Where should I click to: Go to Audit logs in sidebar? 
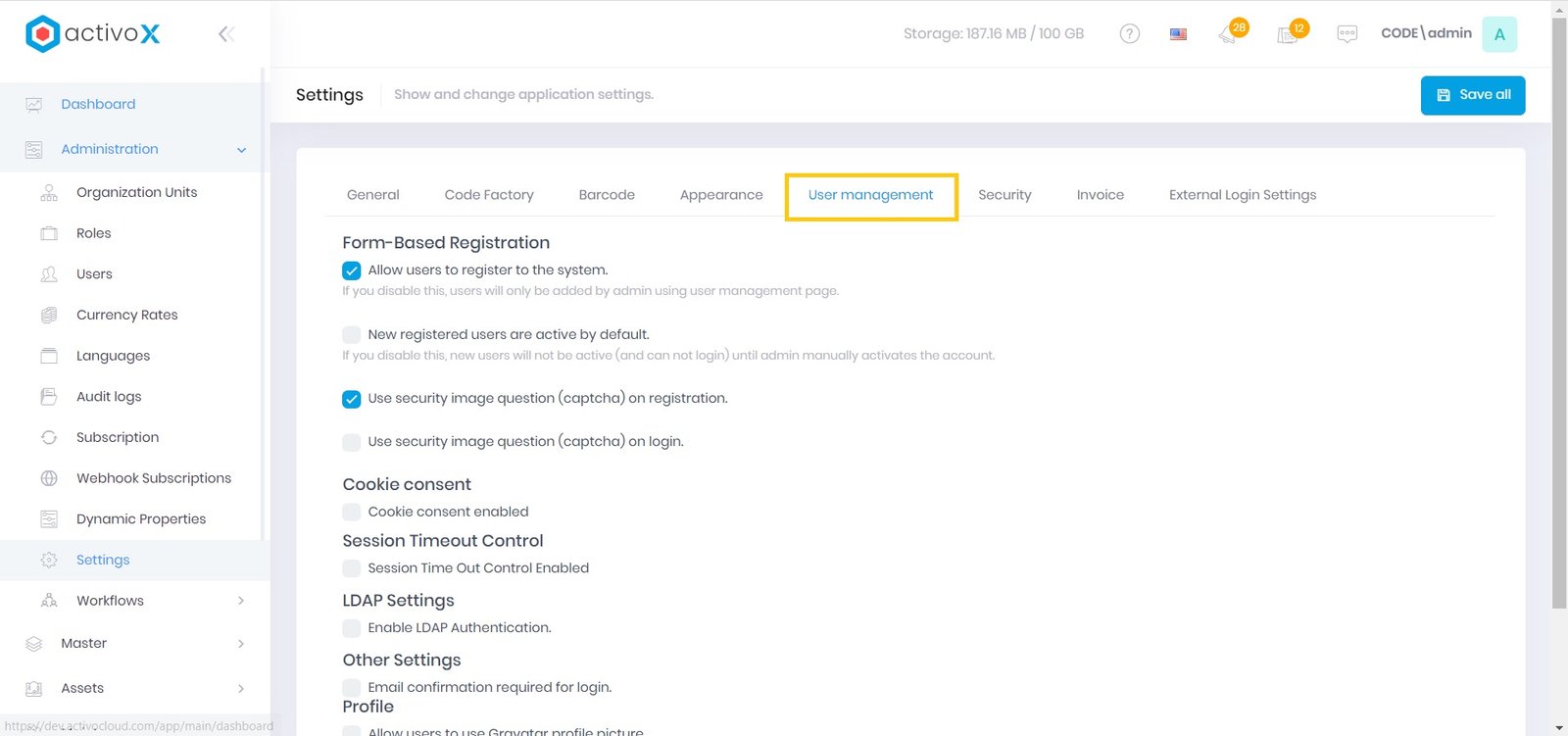click(x=109, y=397)
